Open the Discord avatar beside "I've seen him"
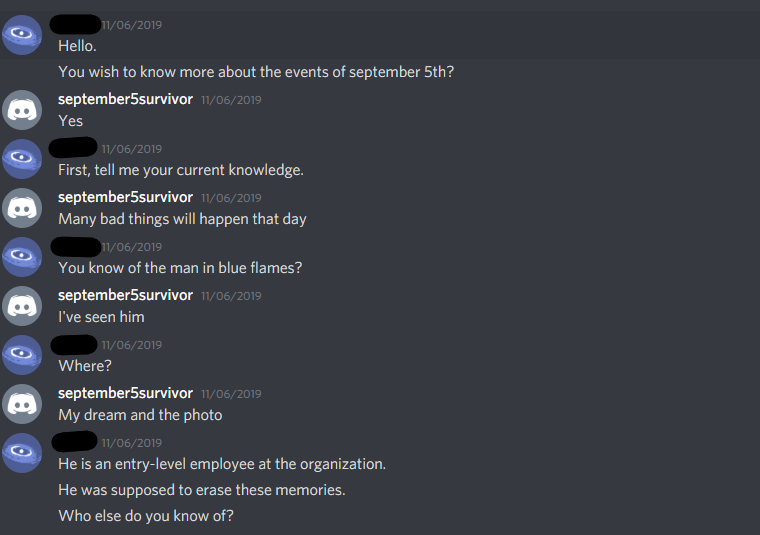760x535 pixels. pos(22,305)
